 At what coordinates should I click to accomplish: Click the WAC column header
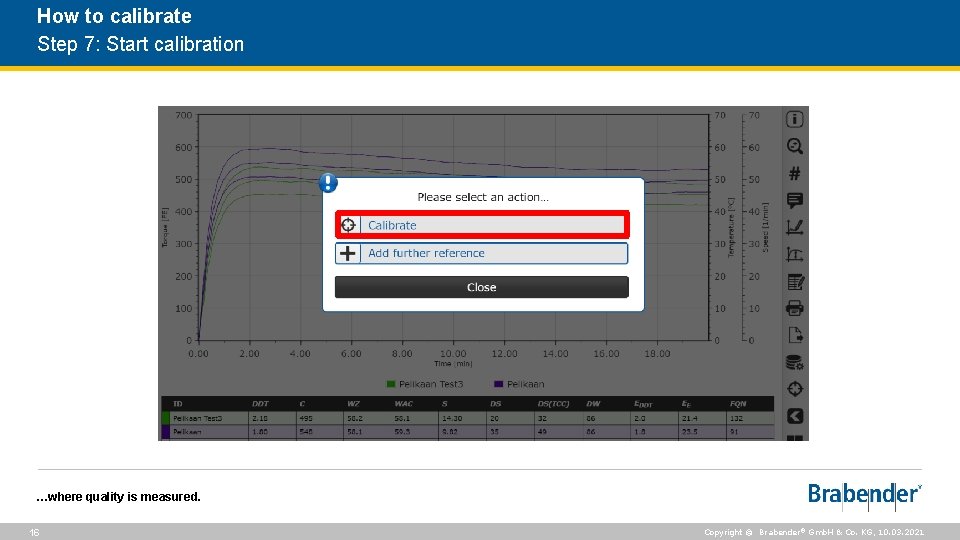click(x=403, y=403)
